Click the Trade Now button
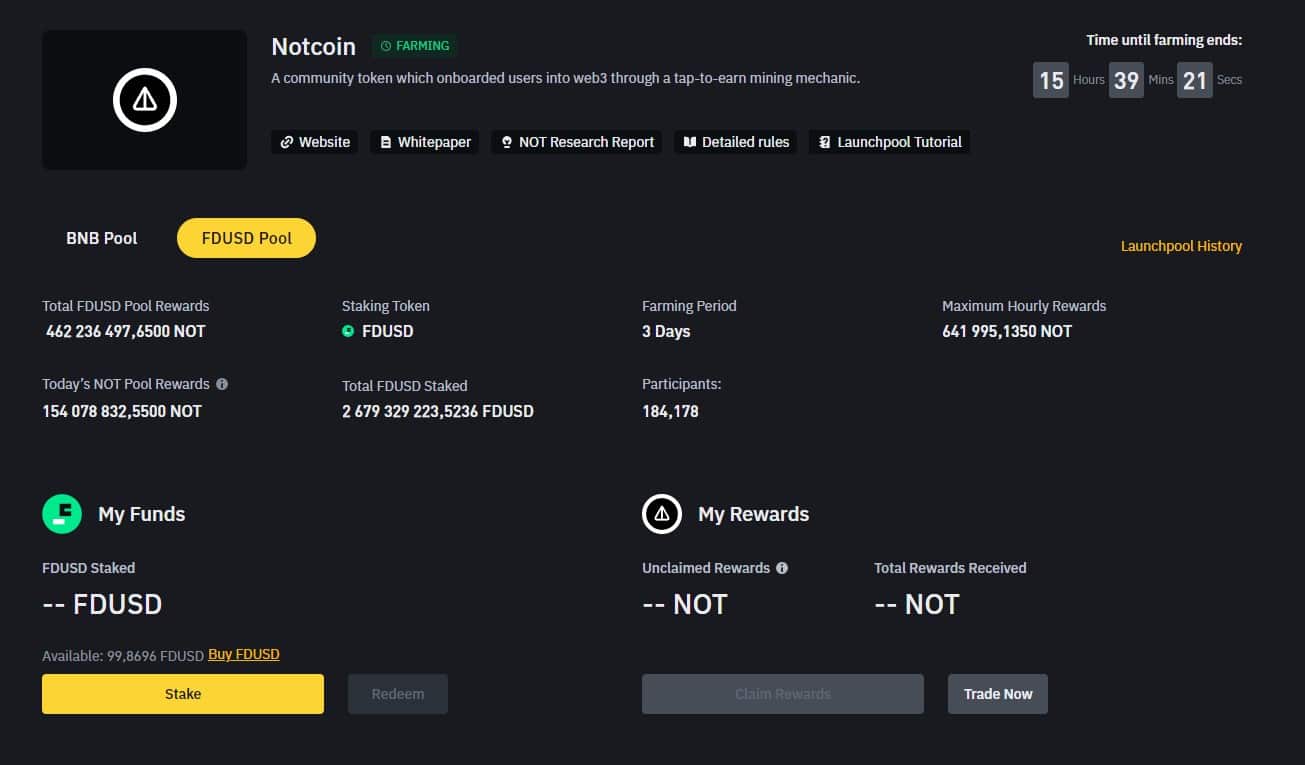Screen dimensions: 1305x765 [998, 694]
